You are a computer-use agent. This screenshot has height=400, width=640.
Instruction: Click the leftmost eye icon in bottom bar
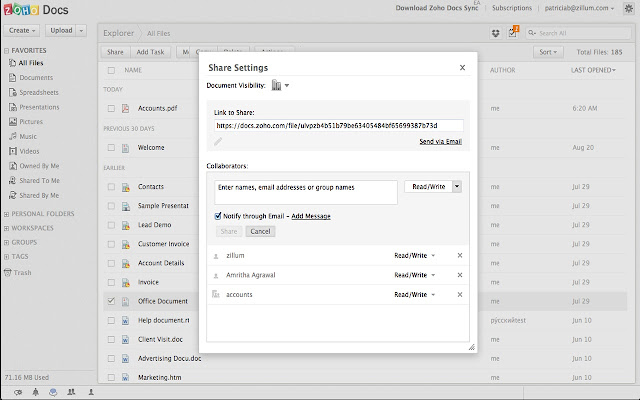coord(18,392)
